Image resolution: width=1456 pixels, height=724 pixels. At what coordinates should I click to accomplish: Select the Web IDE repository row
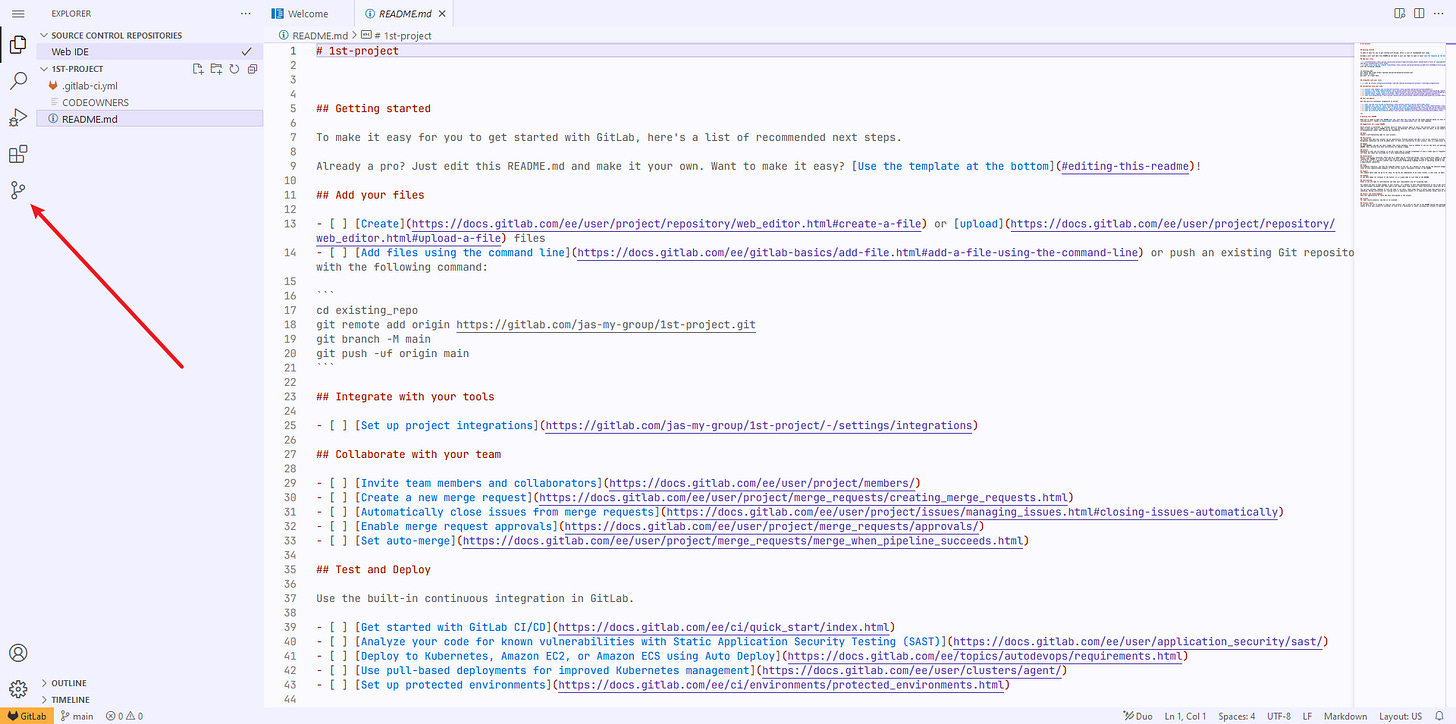(150, 51)
